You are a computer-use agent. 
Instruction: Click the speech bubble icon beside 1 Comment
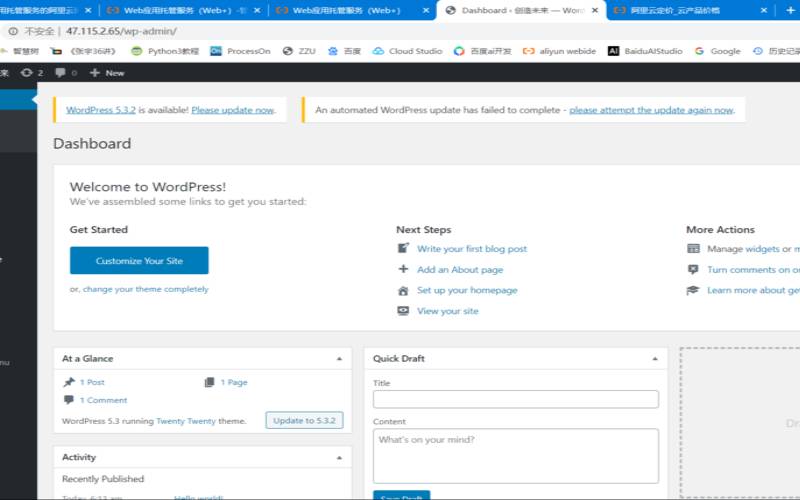[69, 399]
